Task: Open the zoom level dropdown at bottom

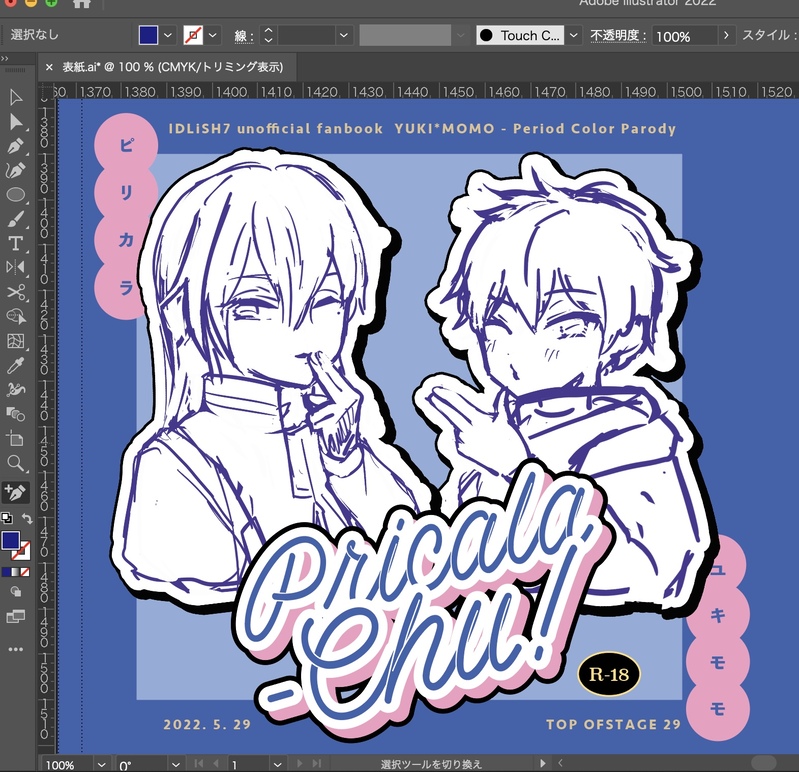Action: tap(101, 765)
